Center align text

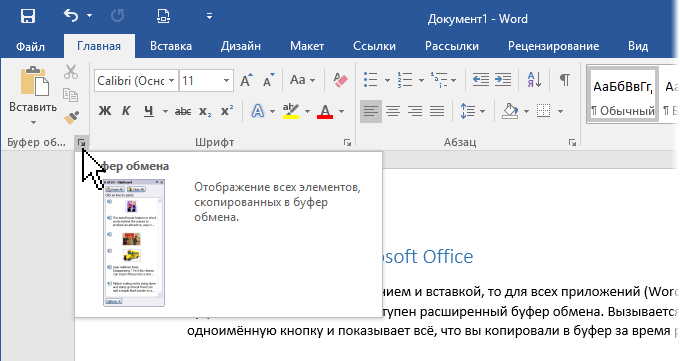pyautogui.click(x=393, y=112)
